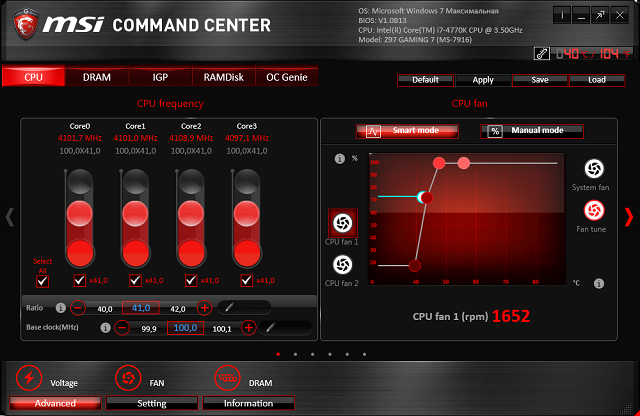This screenshot has width=640, height=416.
Task: Open the System fan icon
Action: click(x=594, y=169)
